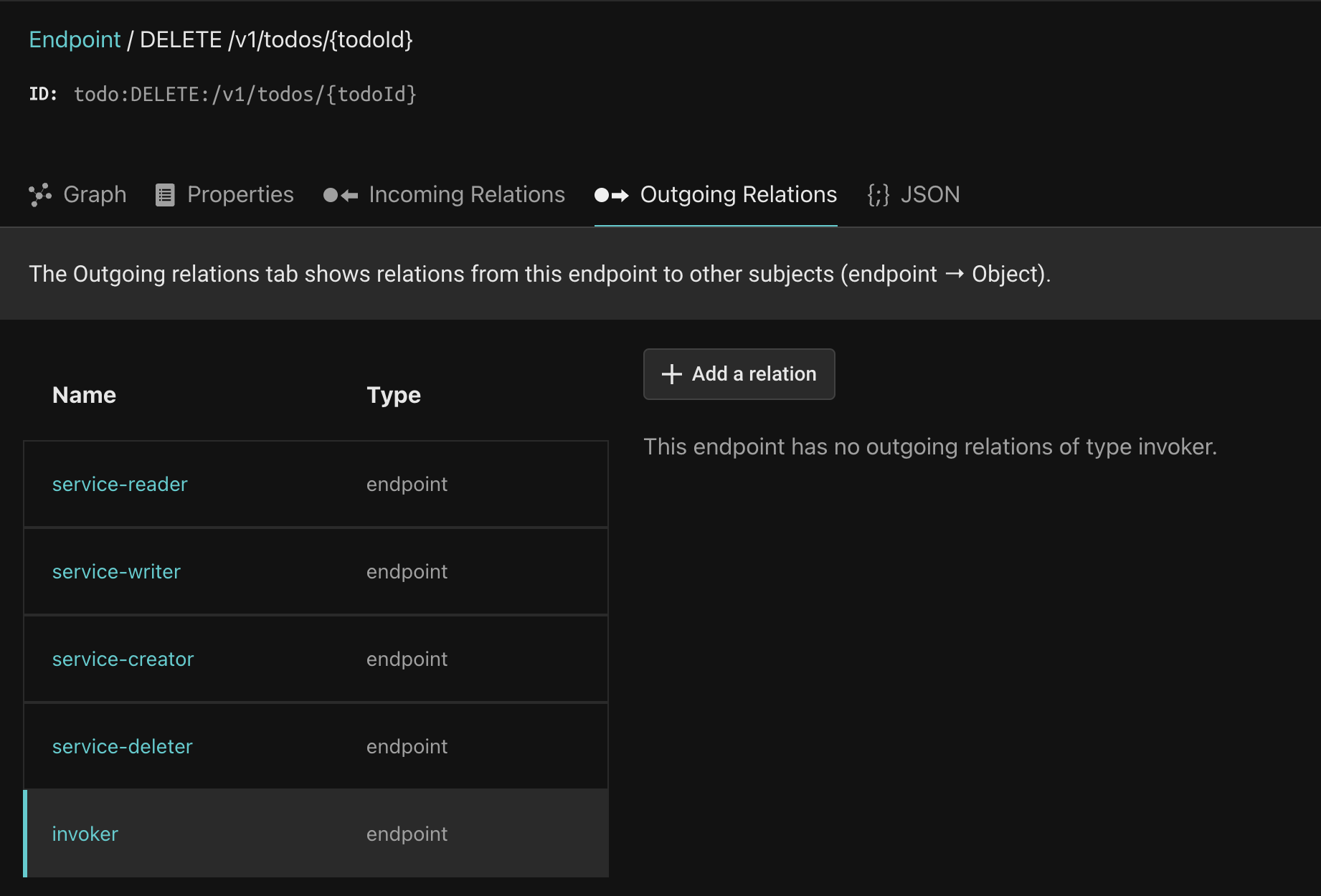Select the service-reader relation
Image resolution: width=1321 pixels, height=896 pixels.
[x=120, y=485]
